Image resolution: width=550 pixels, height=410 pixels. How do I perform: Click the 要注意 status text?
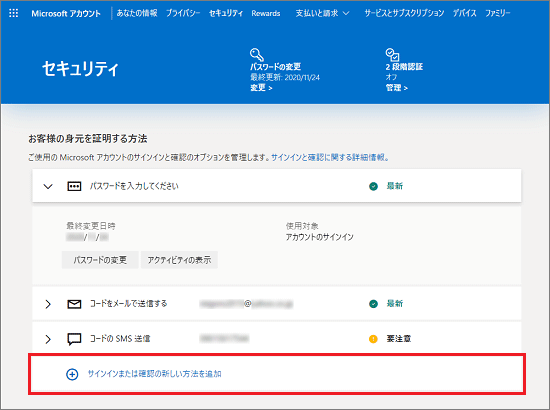(x=398, y=339)
